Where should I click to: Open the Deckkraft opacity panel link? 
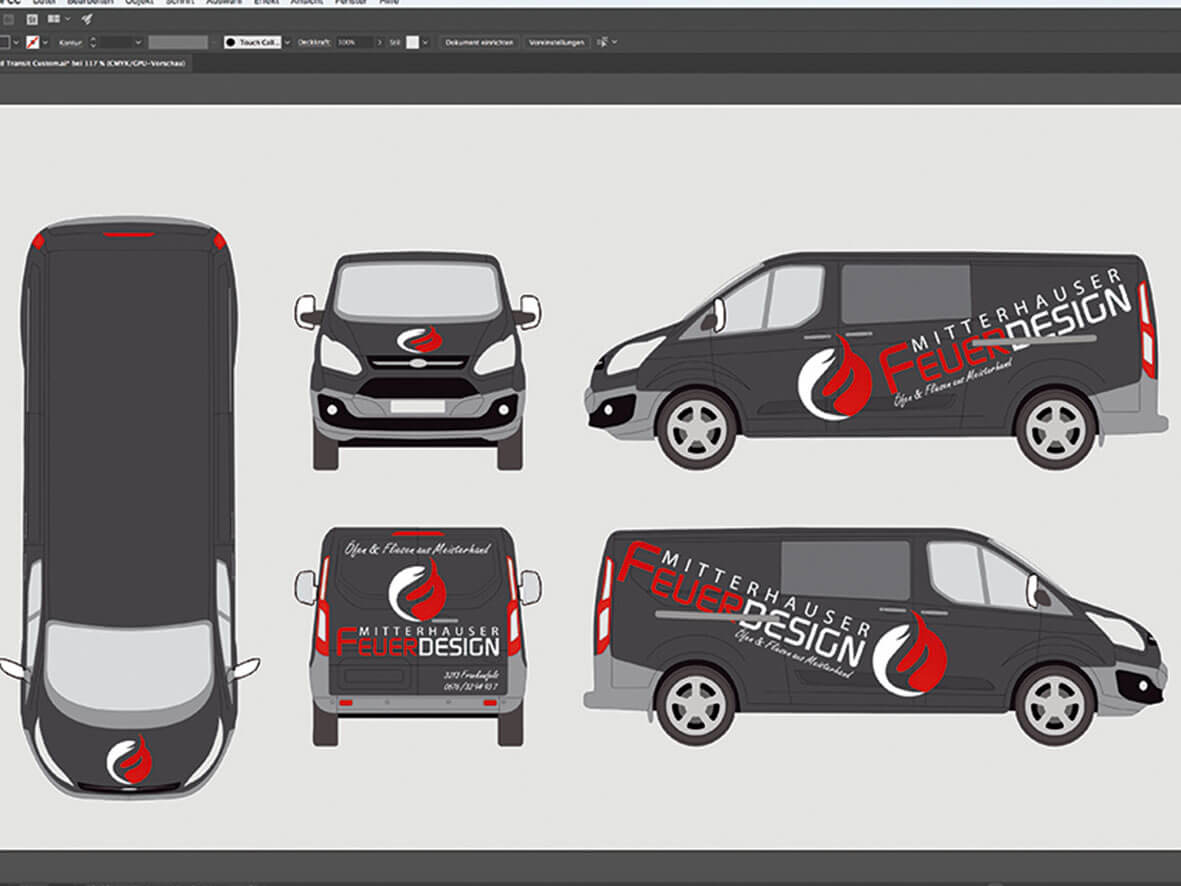click(x=314, y=43)
